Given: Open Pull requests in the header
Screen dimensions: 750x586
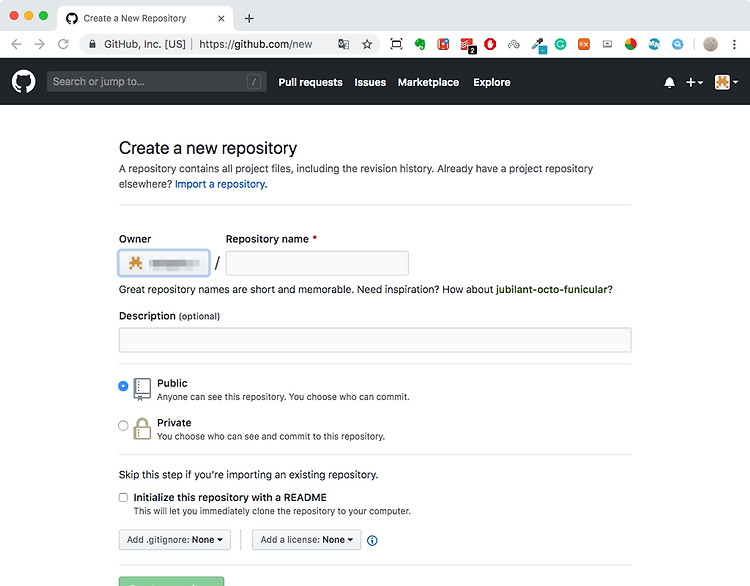Looking at the screenshot, I should [310, 82].
